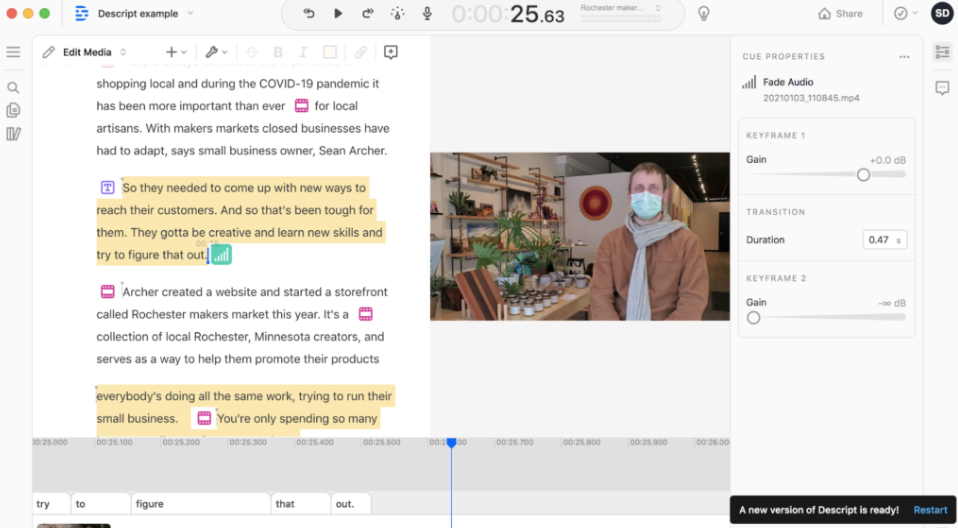Click the video preview of the masked man
This screenshot has height=528, width=958.
click(580, 236)
